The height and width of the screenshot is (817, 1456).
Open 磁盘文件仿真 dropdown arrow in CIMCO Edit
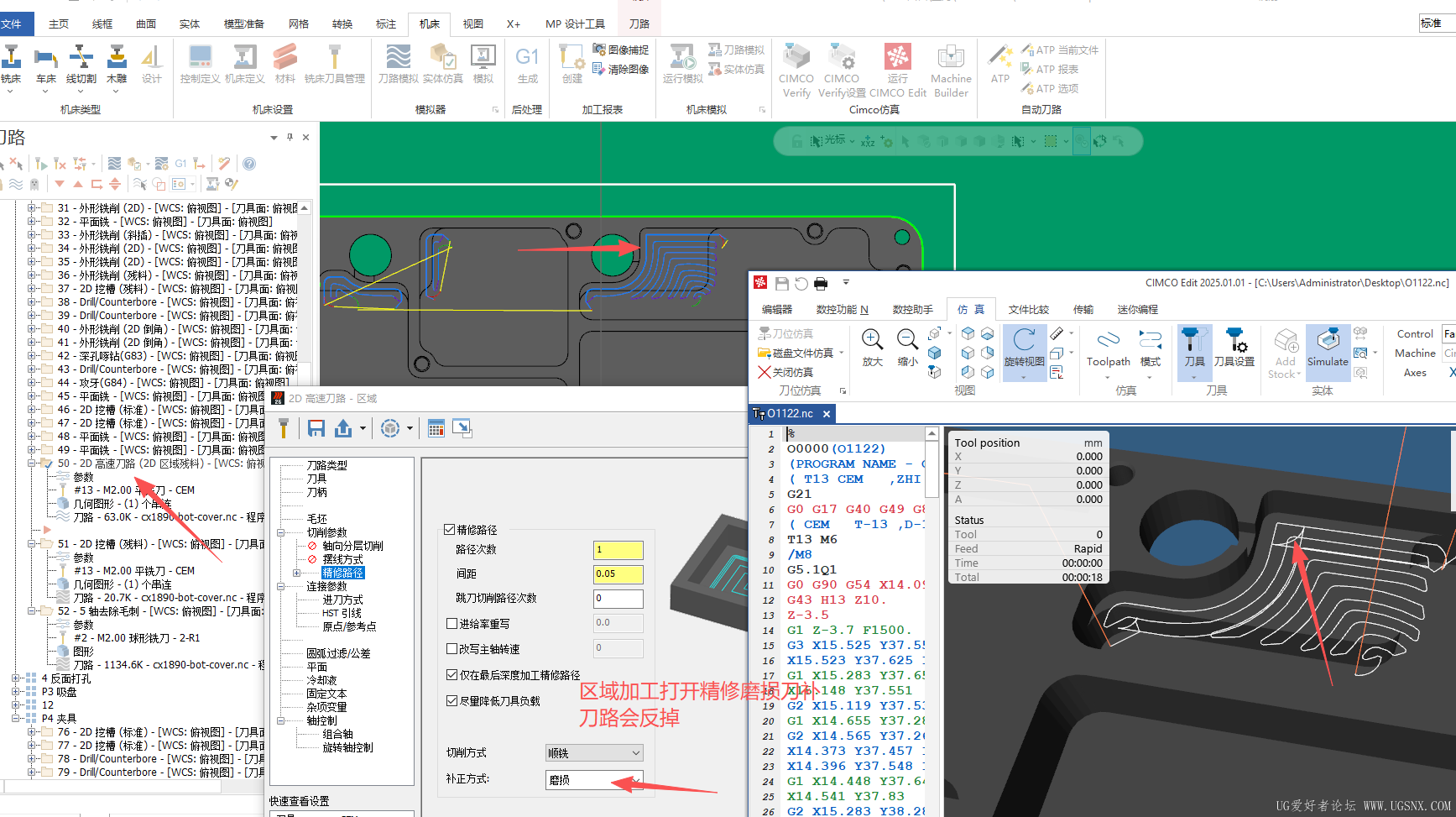[x=842, y=353]
